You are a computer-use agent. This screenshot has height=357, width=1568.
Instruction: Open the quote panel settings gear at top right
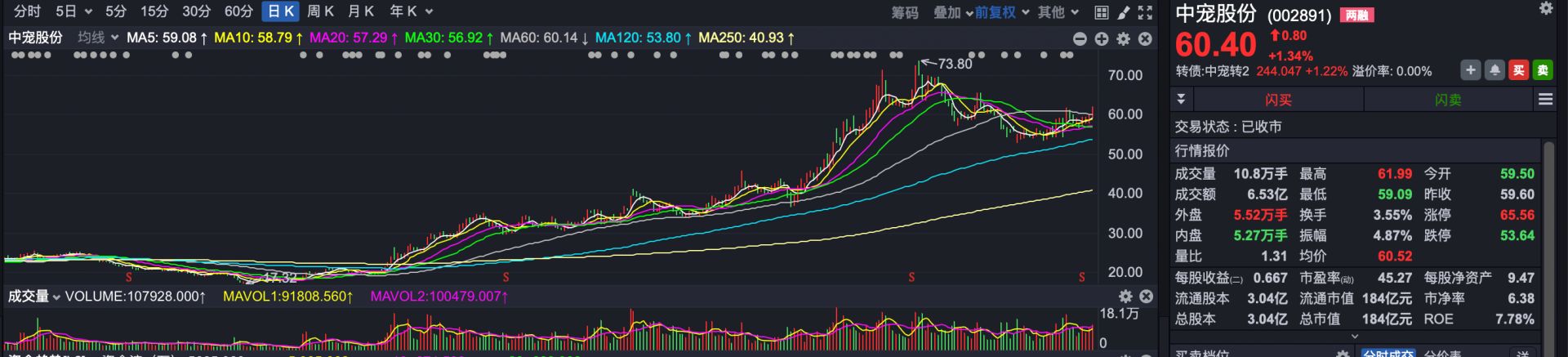pyautogui.click(x=1546, y=9)
